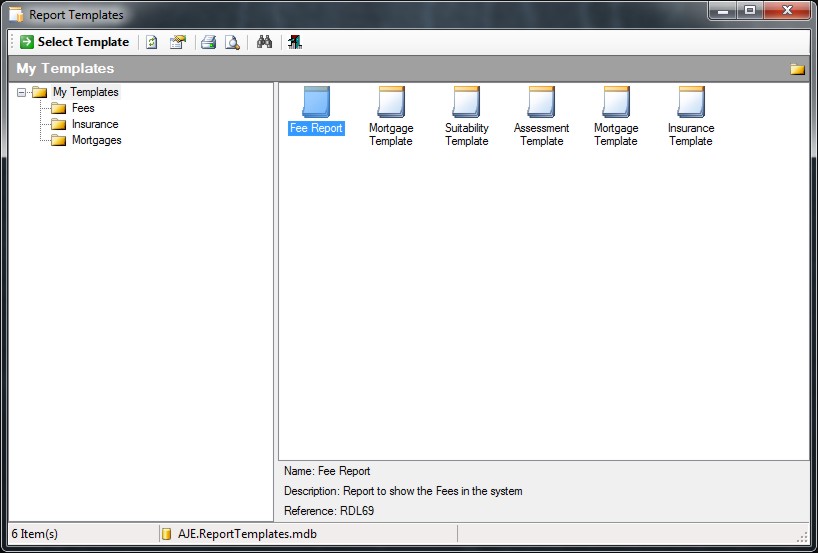Select the Suitability Template icon
818x553 pixels.
(x=466, y=103)
